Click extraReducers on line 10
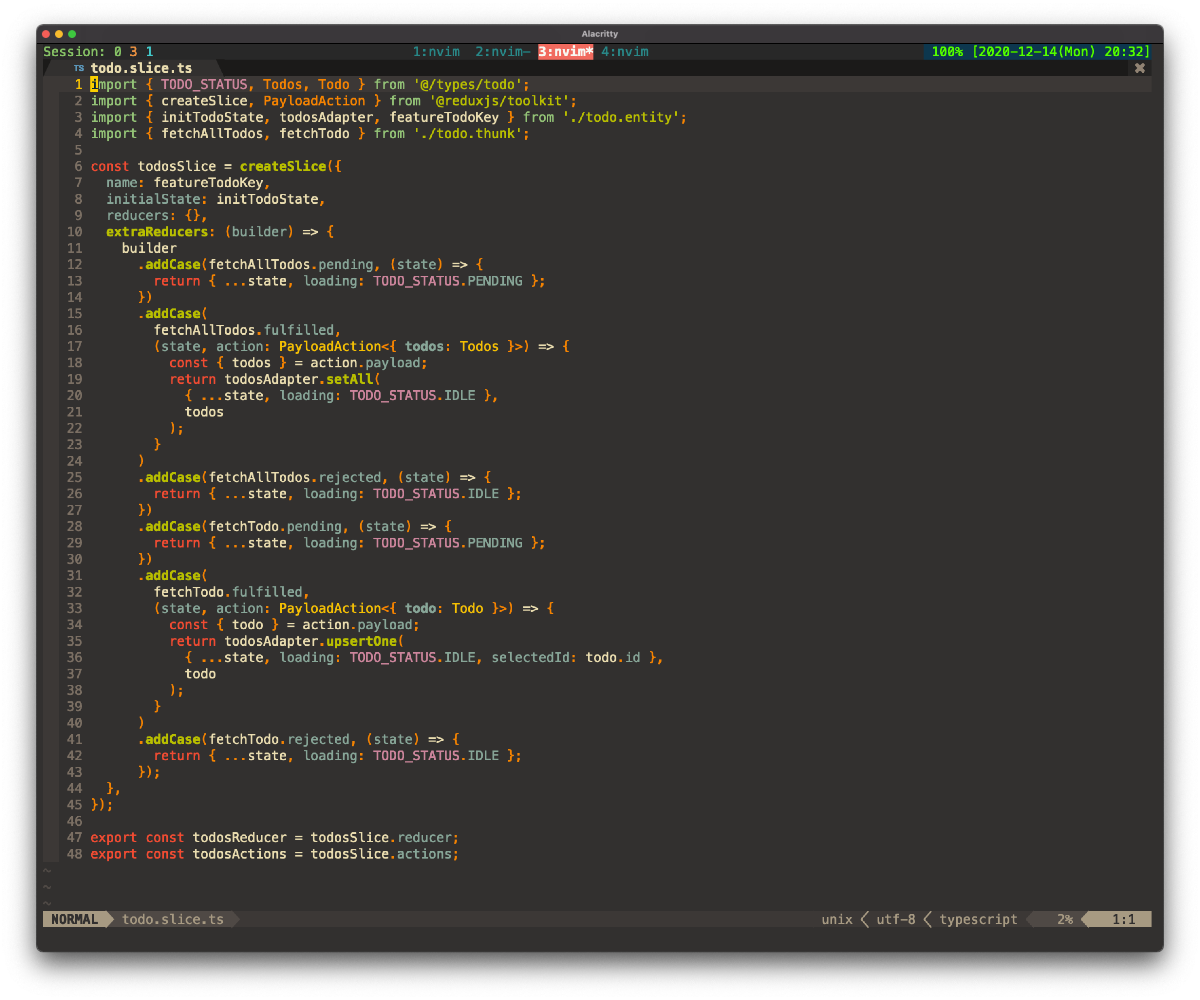1200x1000 pixels. pos(158,232)
